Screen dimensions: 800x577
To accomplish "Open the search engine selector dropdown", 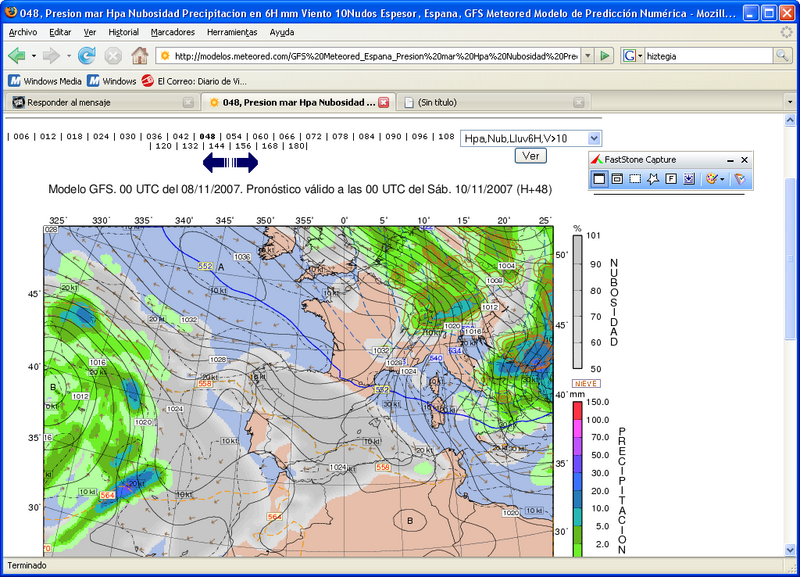I will (633, 56).
